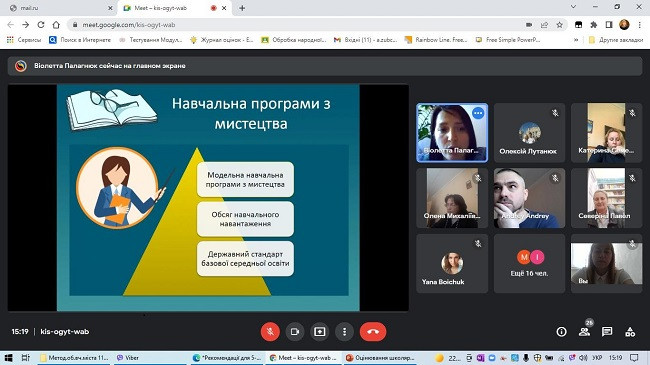Open the Windows Start menu

click(x=8, y=358)
